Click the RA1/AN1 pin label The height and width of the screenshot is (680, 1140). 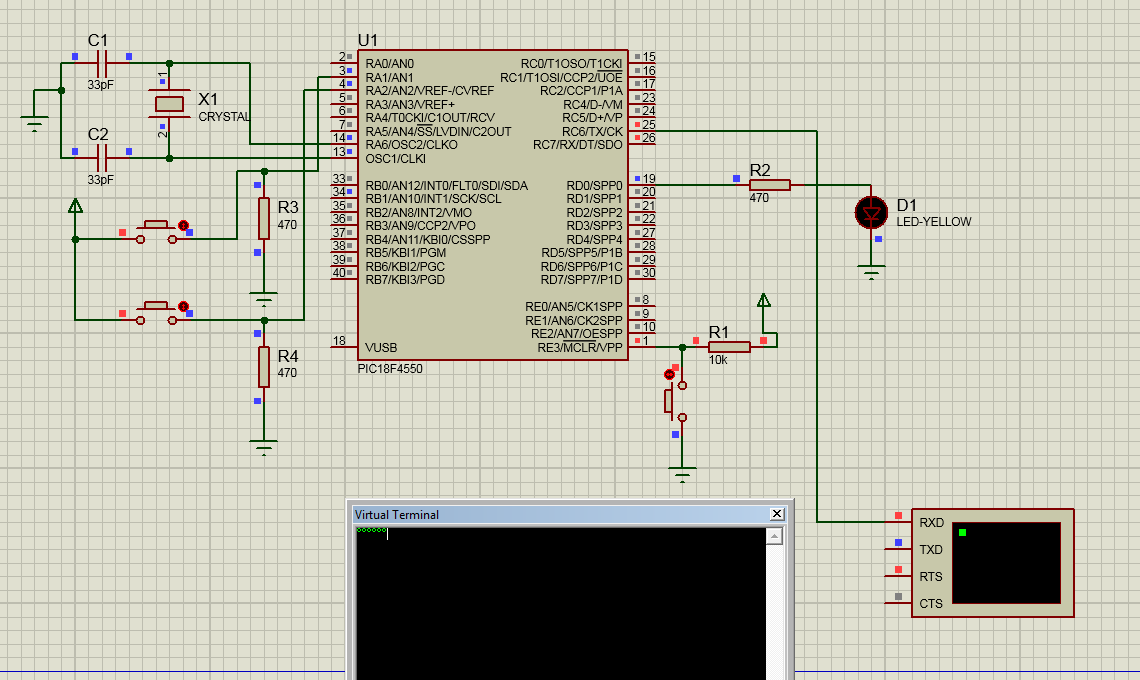click(389, 78)
